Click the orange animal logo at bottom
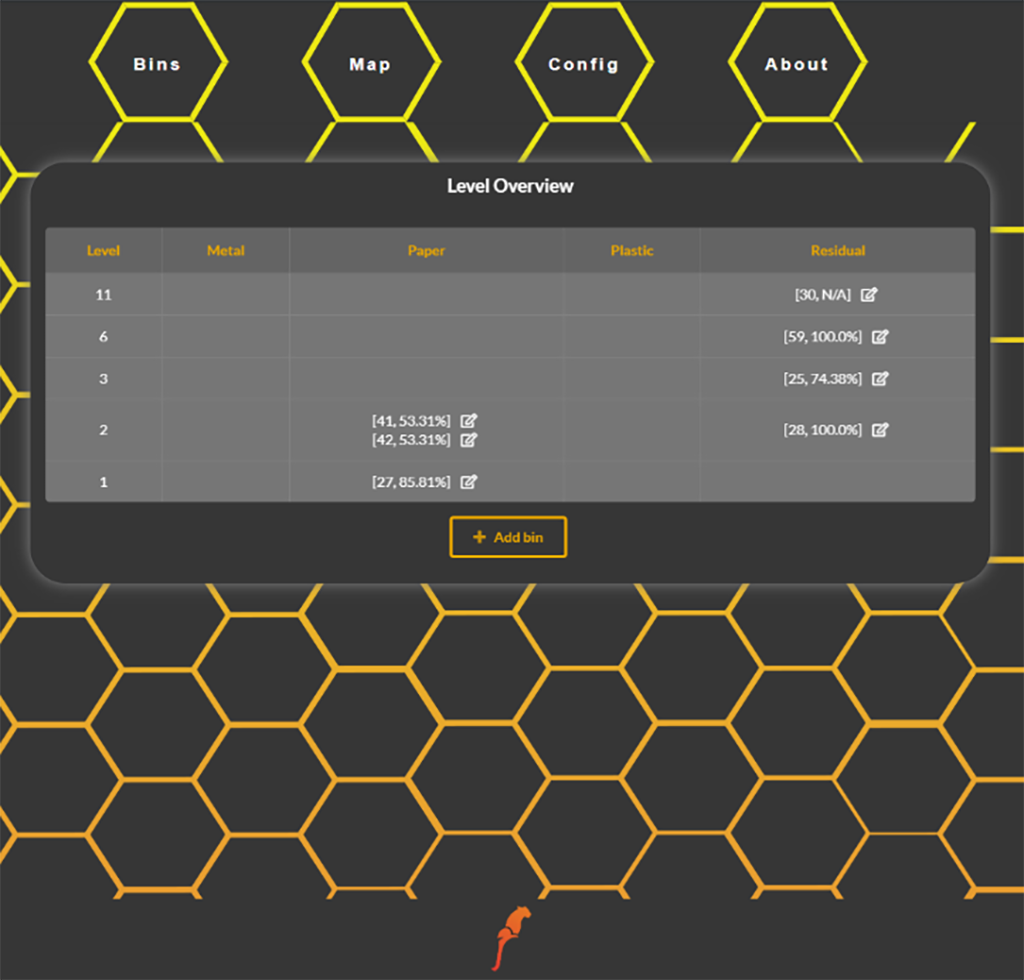This screenshot has height=980, width=1024. (x=512, y=936)
